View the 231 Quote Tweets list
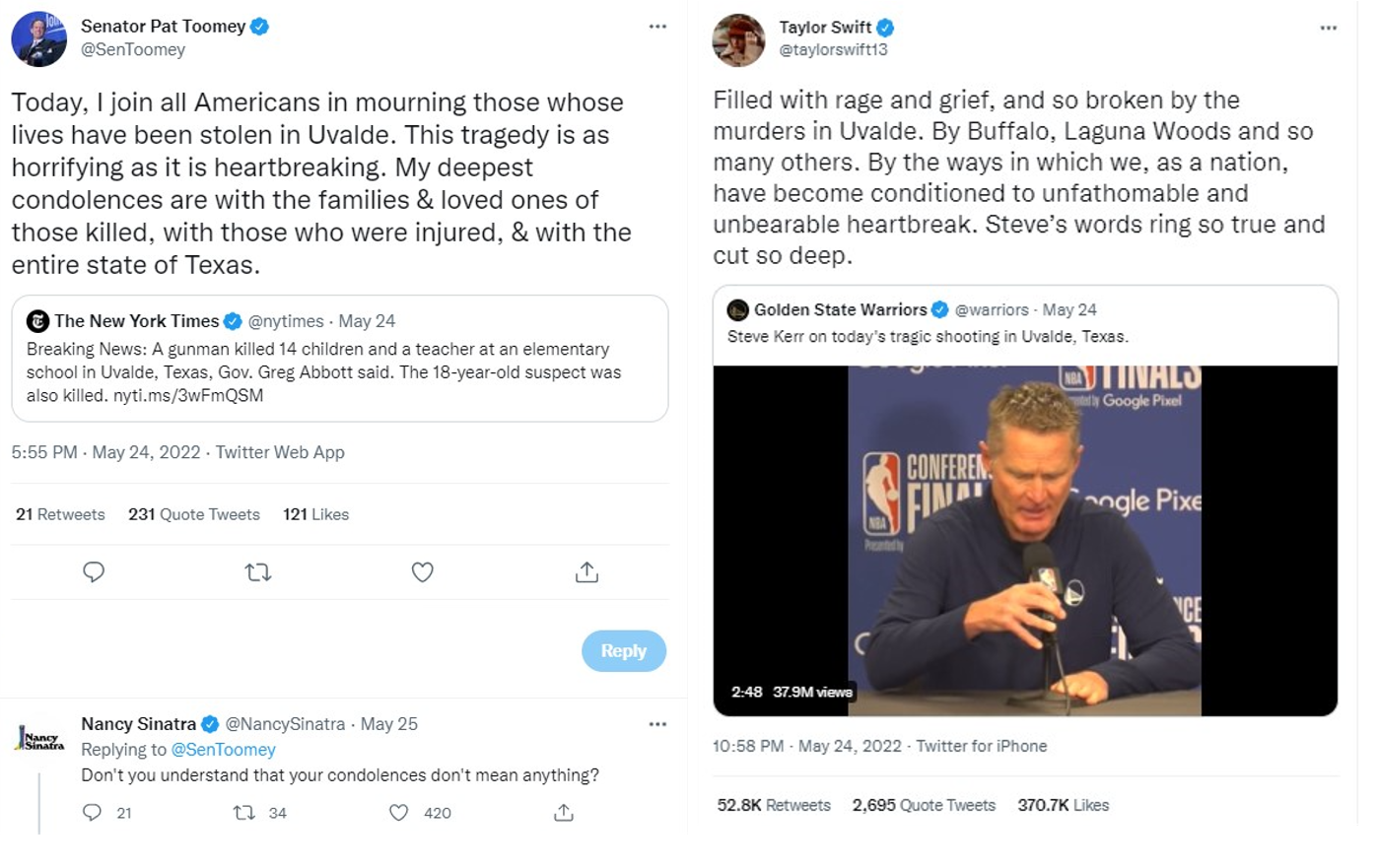 click(x=194, y=514)
